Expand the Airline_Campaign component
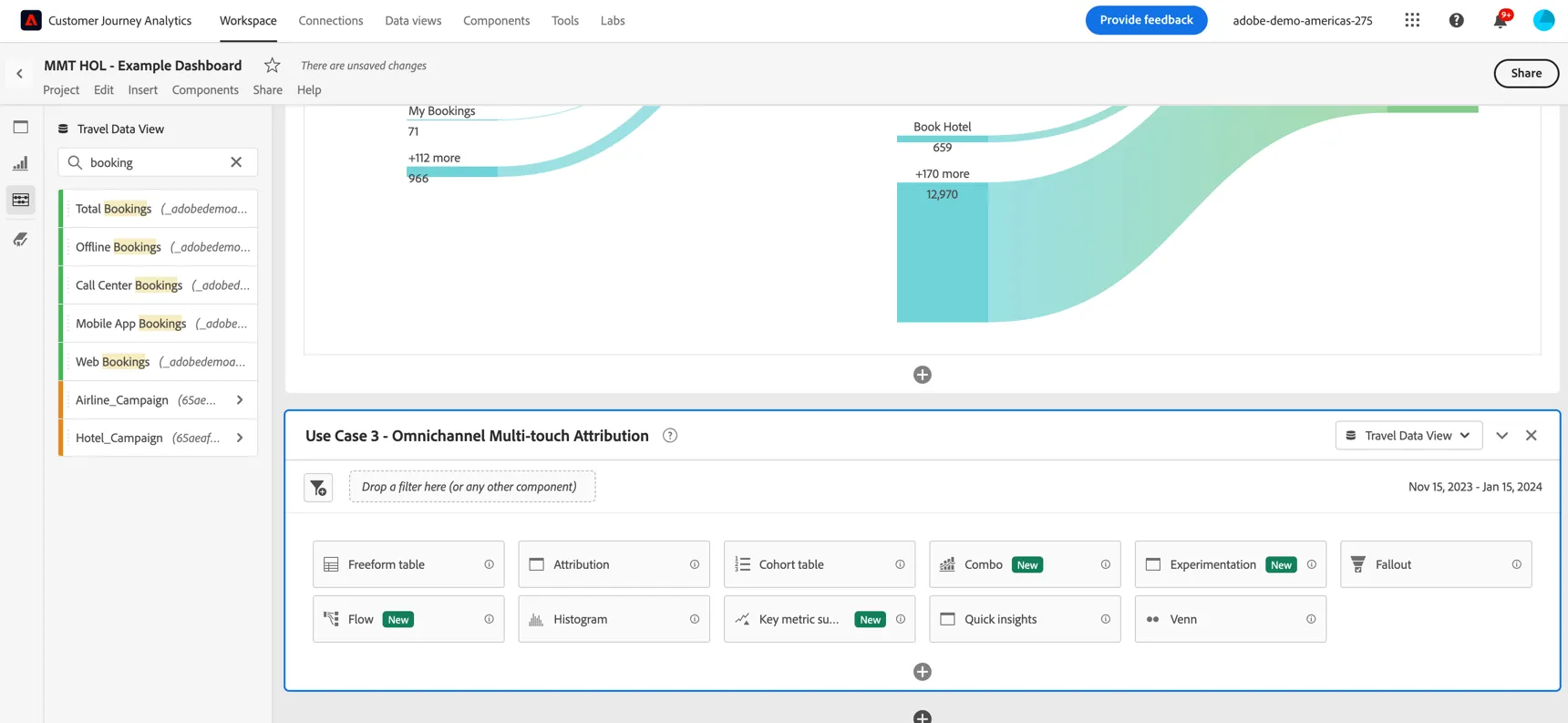Viewport: 1568px width, 723px height. pyautogui.click(x=240, y=400)
